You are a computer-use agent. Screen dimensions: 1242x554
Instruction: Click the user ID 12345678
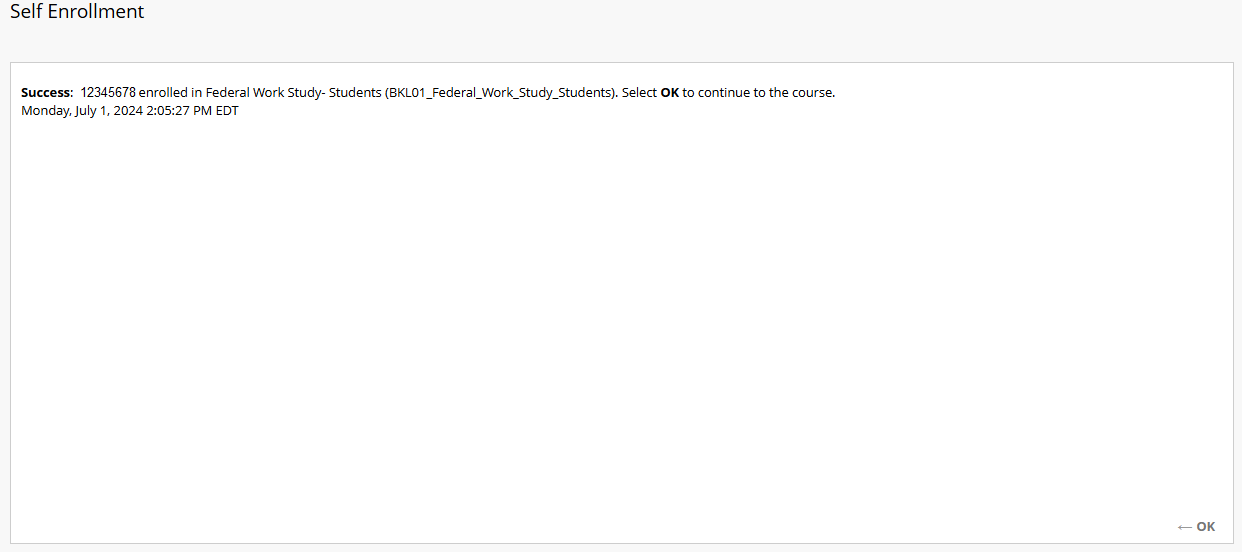click(x=108, y=93)
